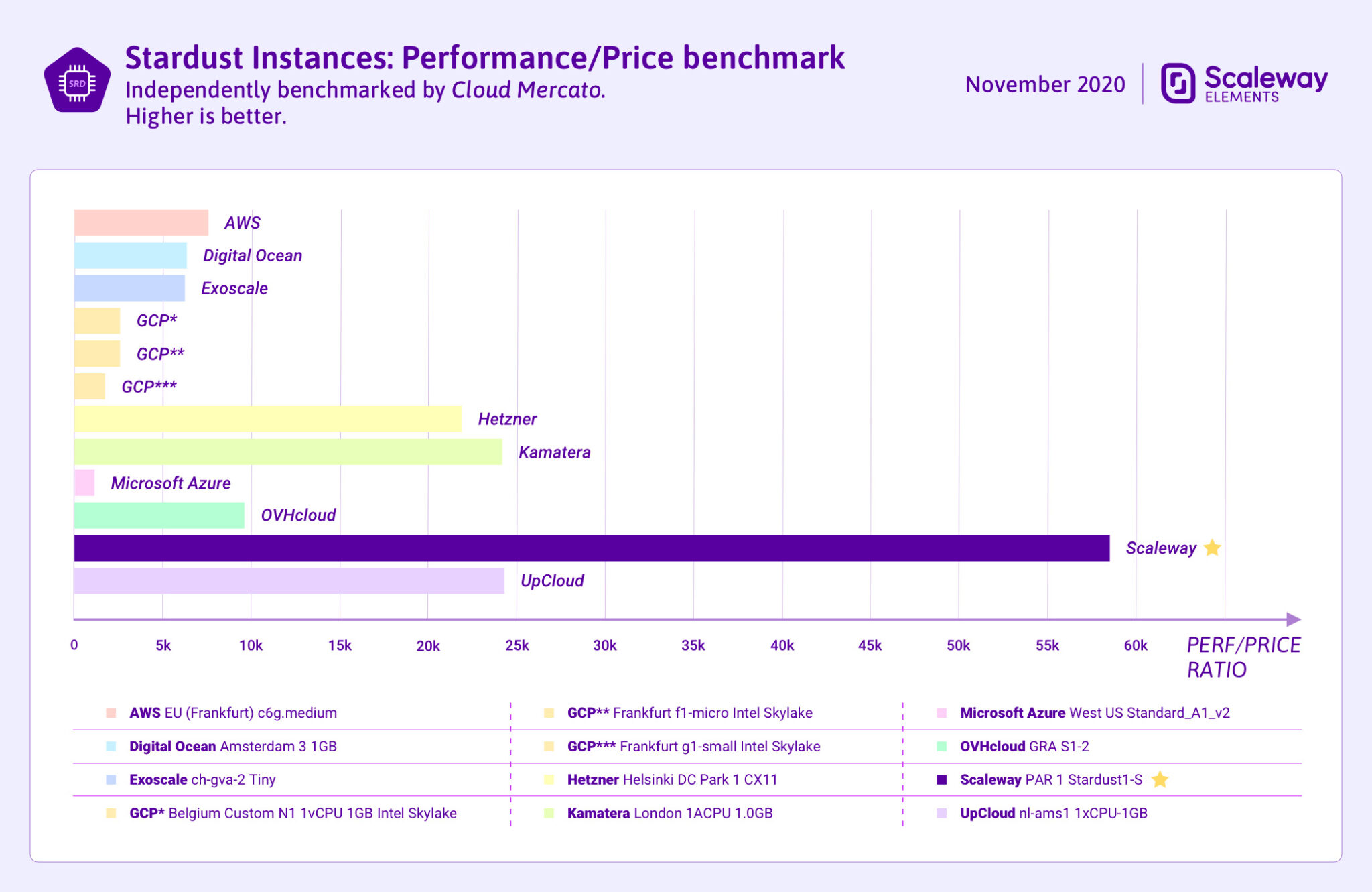Click the Hetzner legend color swatch
This screenshot has height=892, width=1372.
(x=549, y=779)
